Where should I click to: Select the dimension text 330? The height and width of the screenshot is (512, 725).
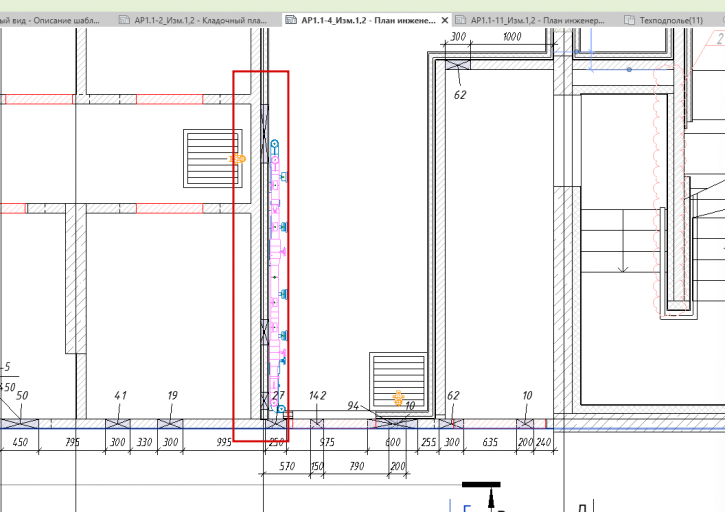(x=144, y=442)
